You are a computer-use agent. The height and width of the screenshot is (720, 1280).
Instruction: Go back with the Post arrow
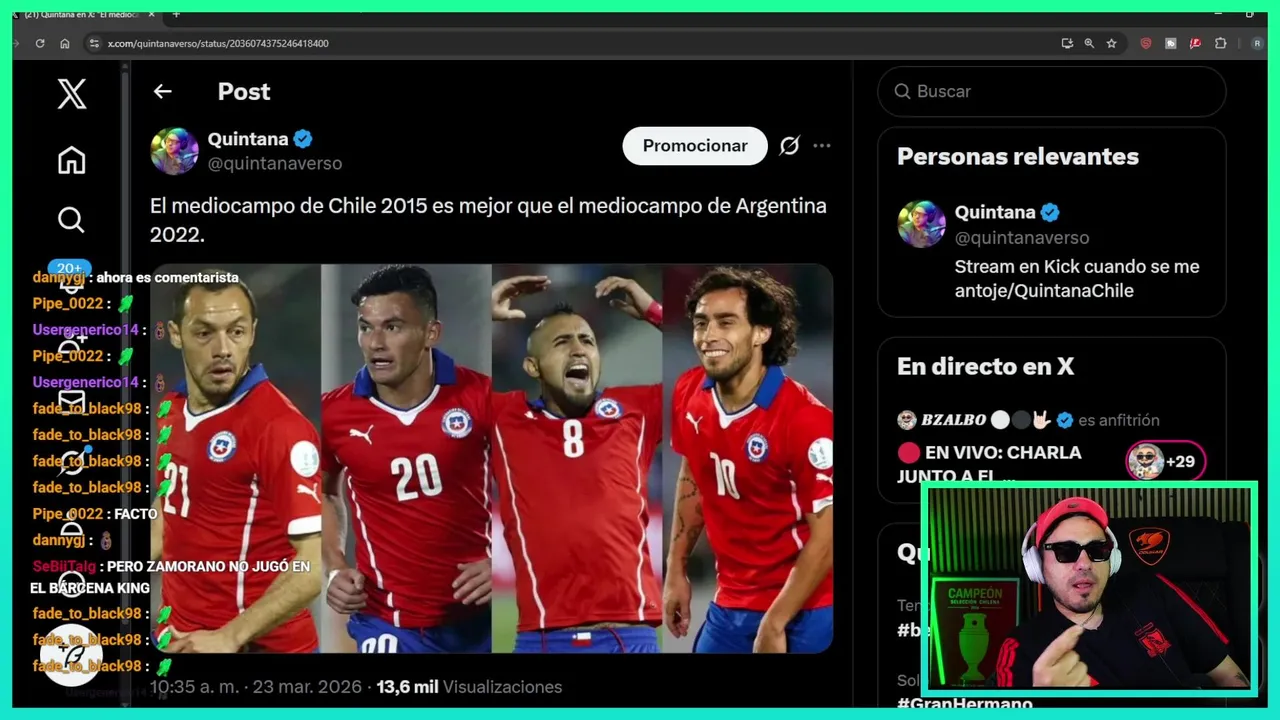pos(163,91)
